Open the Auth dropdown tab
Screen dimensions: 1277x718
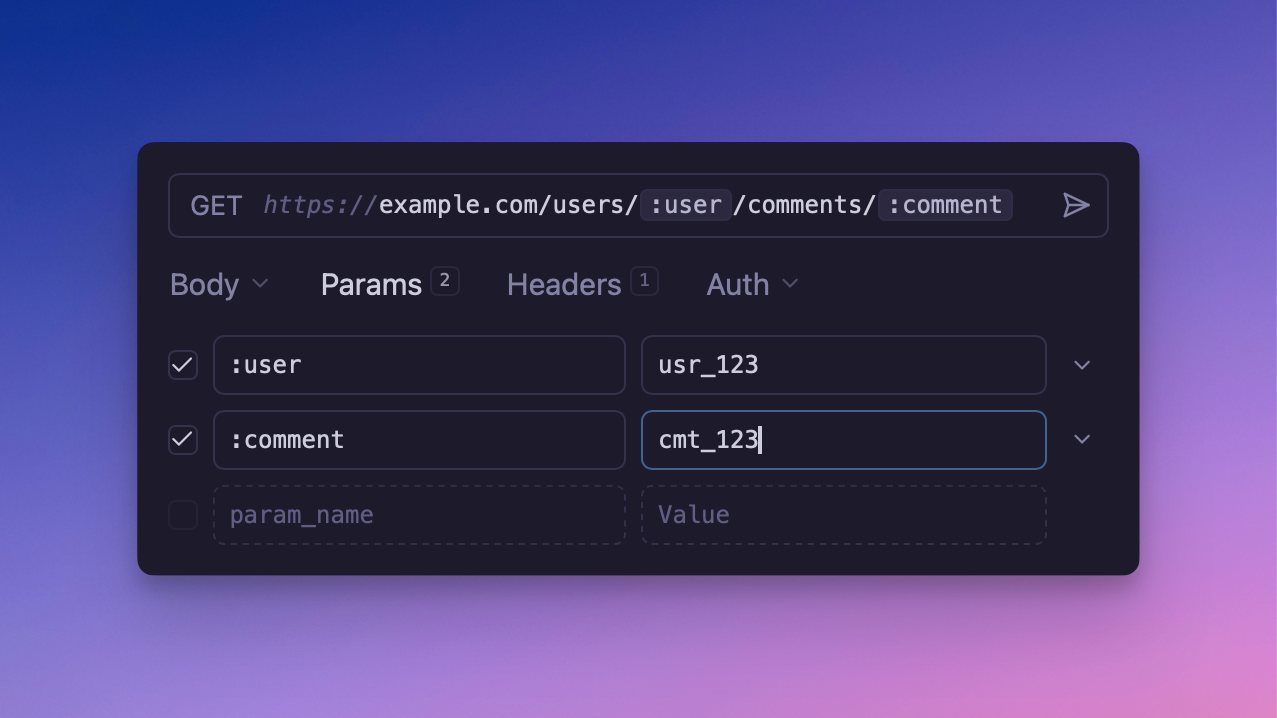click(x=752, y=285)
